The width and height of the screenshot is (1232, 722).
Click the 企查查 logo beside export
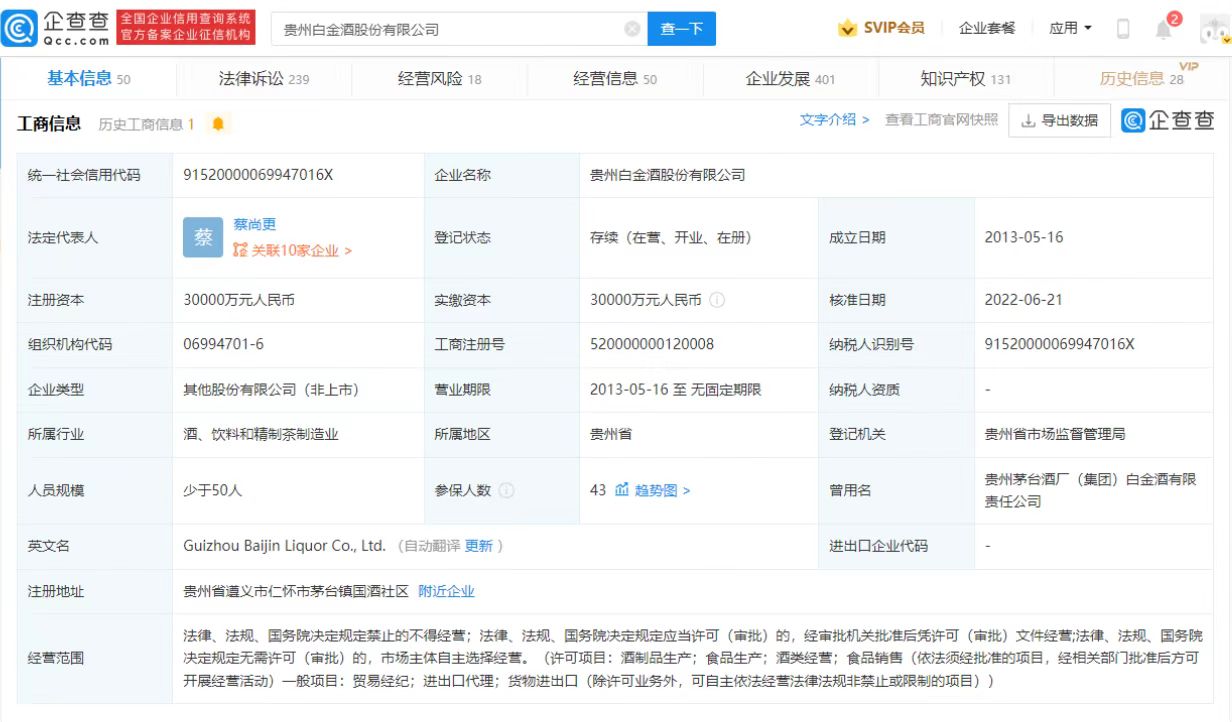(1167, 120)
